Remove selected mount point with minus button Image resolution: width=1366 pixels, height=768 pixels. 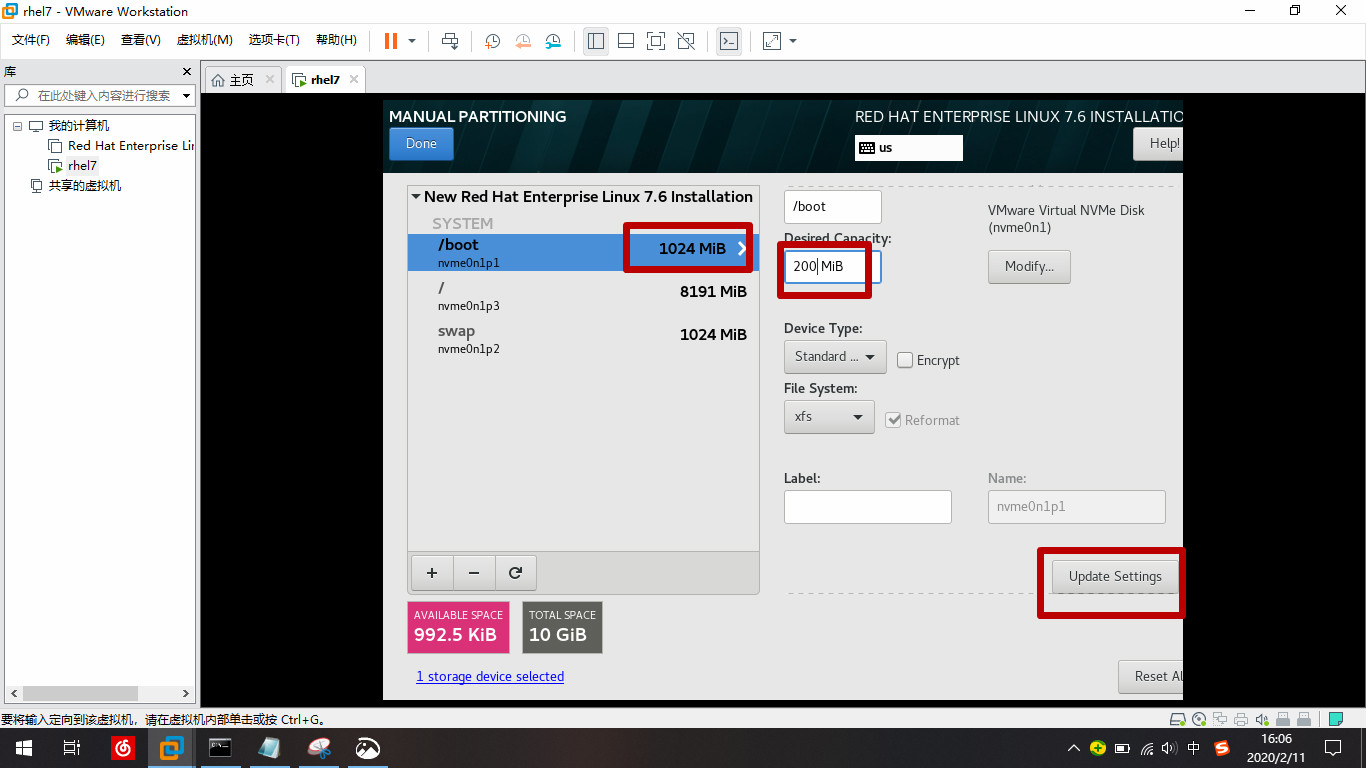[x=474, y=573]
